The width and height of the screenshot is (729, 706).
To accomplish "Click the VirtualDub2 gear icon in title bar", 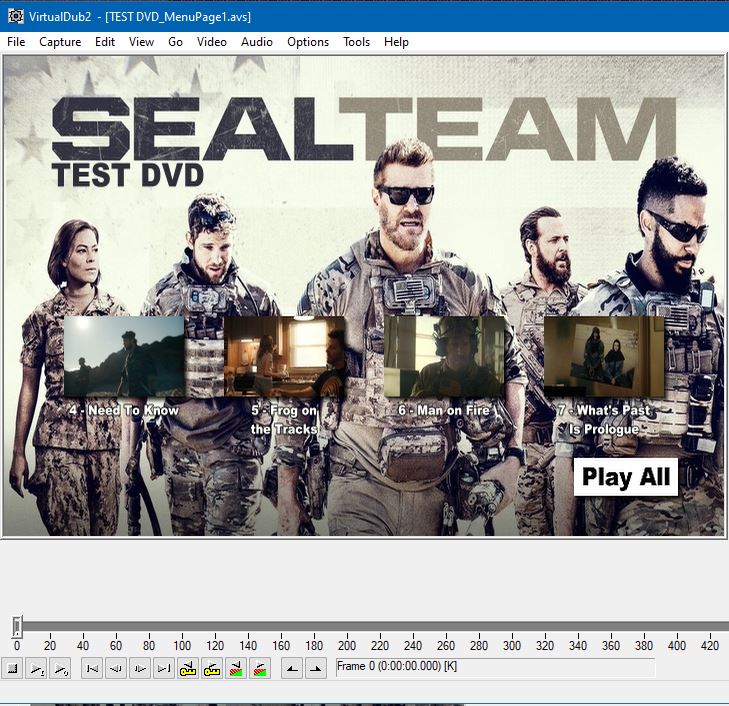I will [15, 16].
